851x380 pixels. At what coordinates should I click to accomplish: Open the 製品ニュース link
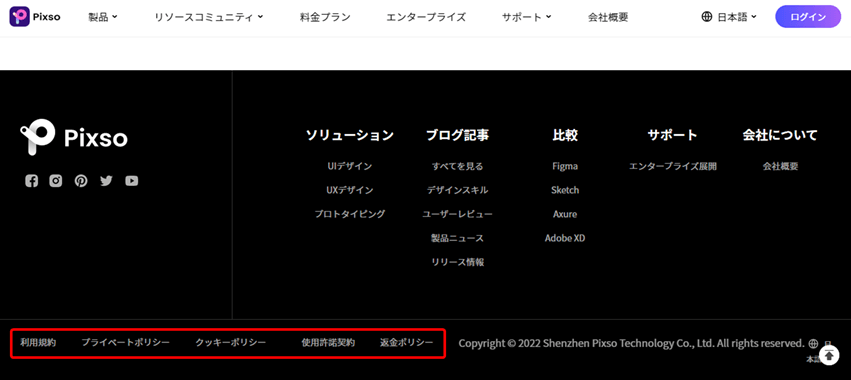click(458, 238)
